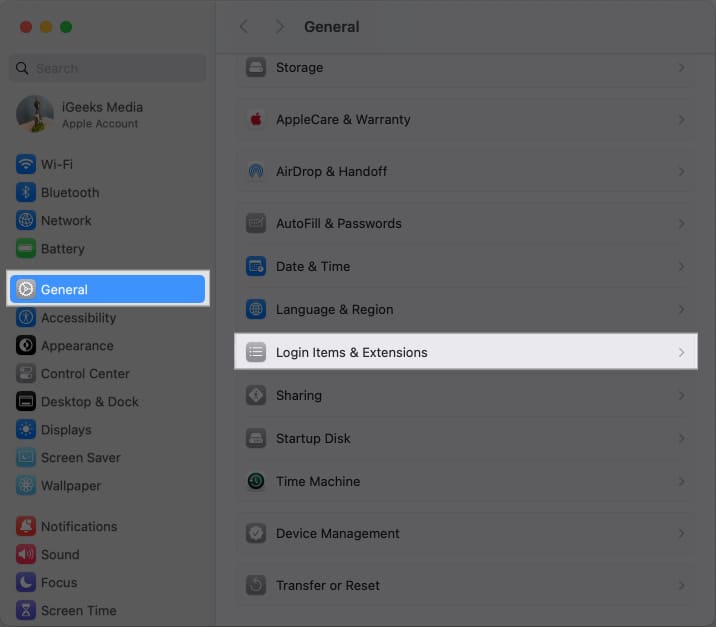This screenshot has width=716, height=627.
Task: Click the Time Machine clock icon
Action: tap(256, 481)
